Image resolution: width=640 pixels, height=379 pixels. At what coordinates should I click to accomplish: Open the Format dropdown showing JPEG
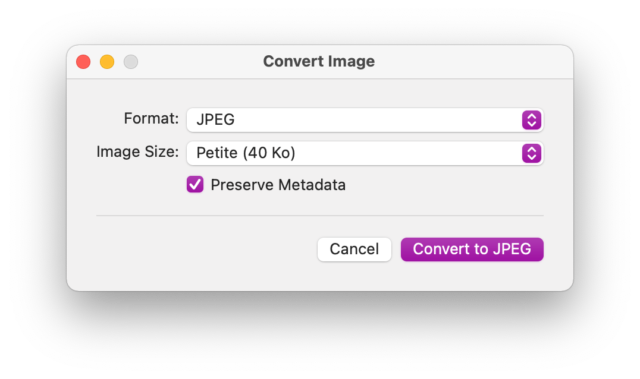(365, 120)
